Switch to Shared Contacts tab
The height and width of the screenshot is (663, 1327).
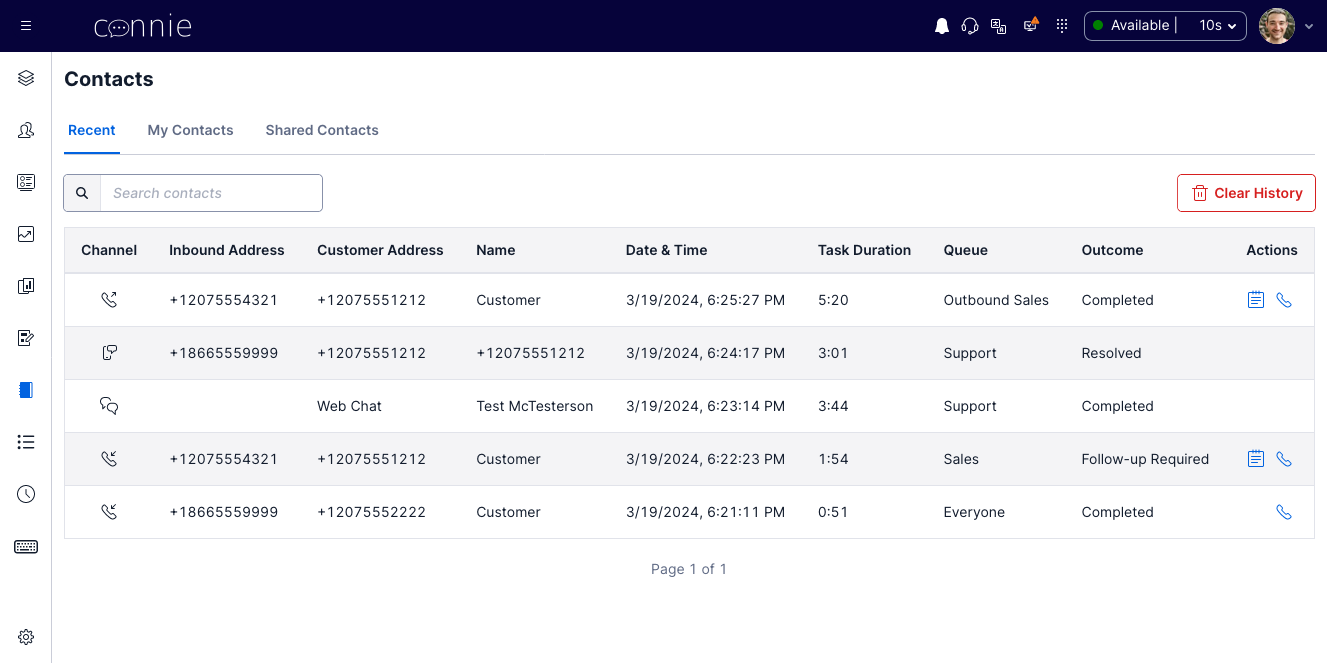click(x=322, y=130)
